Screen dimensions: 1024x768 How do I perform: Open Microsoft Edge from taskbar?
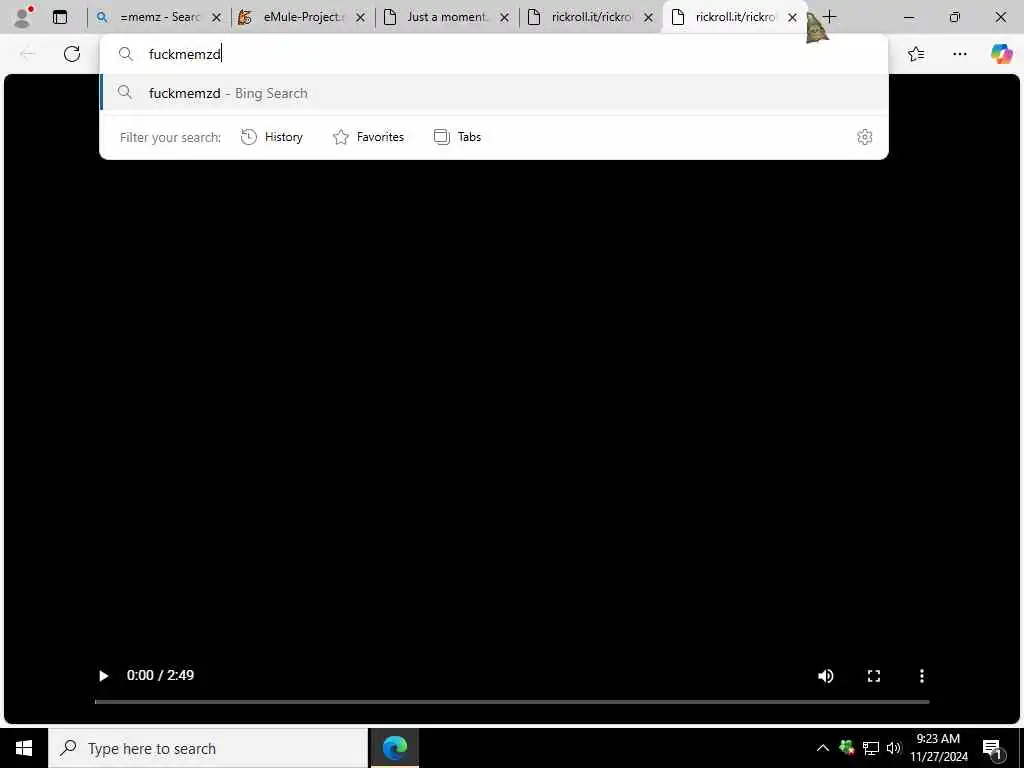coord(394,748)
